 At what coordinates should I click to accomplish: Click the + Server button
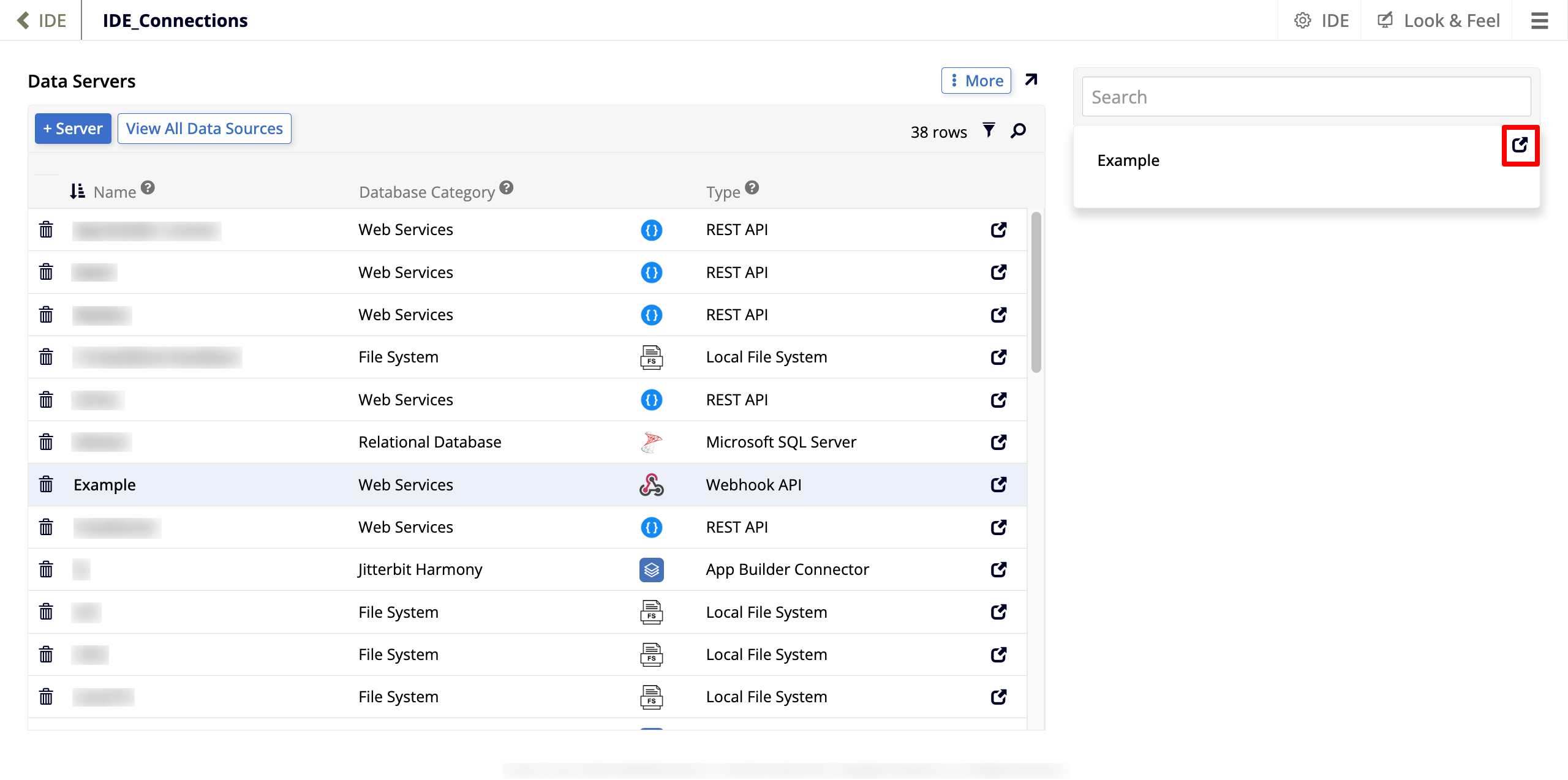pyautogui.click(x=73, y=129)
